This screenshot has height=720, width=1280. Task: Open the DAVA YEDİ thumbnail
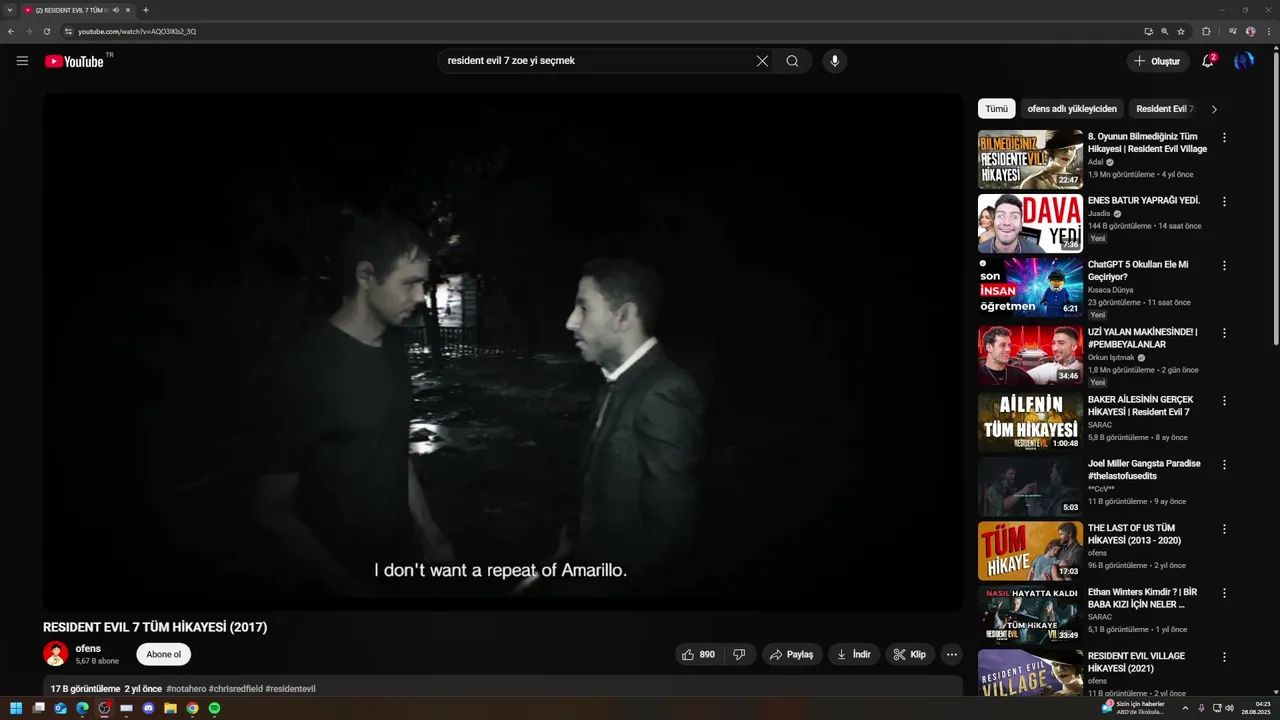point(1030,223)
